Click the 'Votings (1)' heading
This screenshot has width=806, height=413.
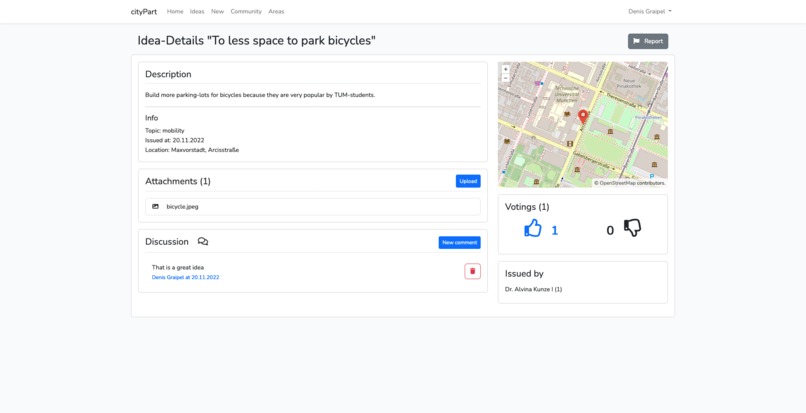pos(527,207)
